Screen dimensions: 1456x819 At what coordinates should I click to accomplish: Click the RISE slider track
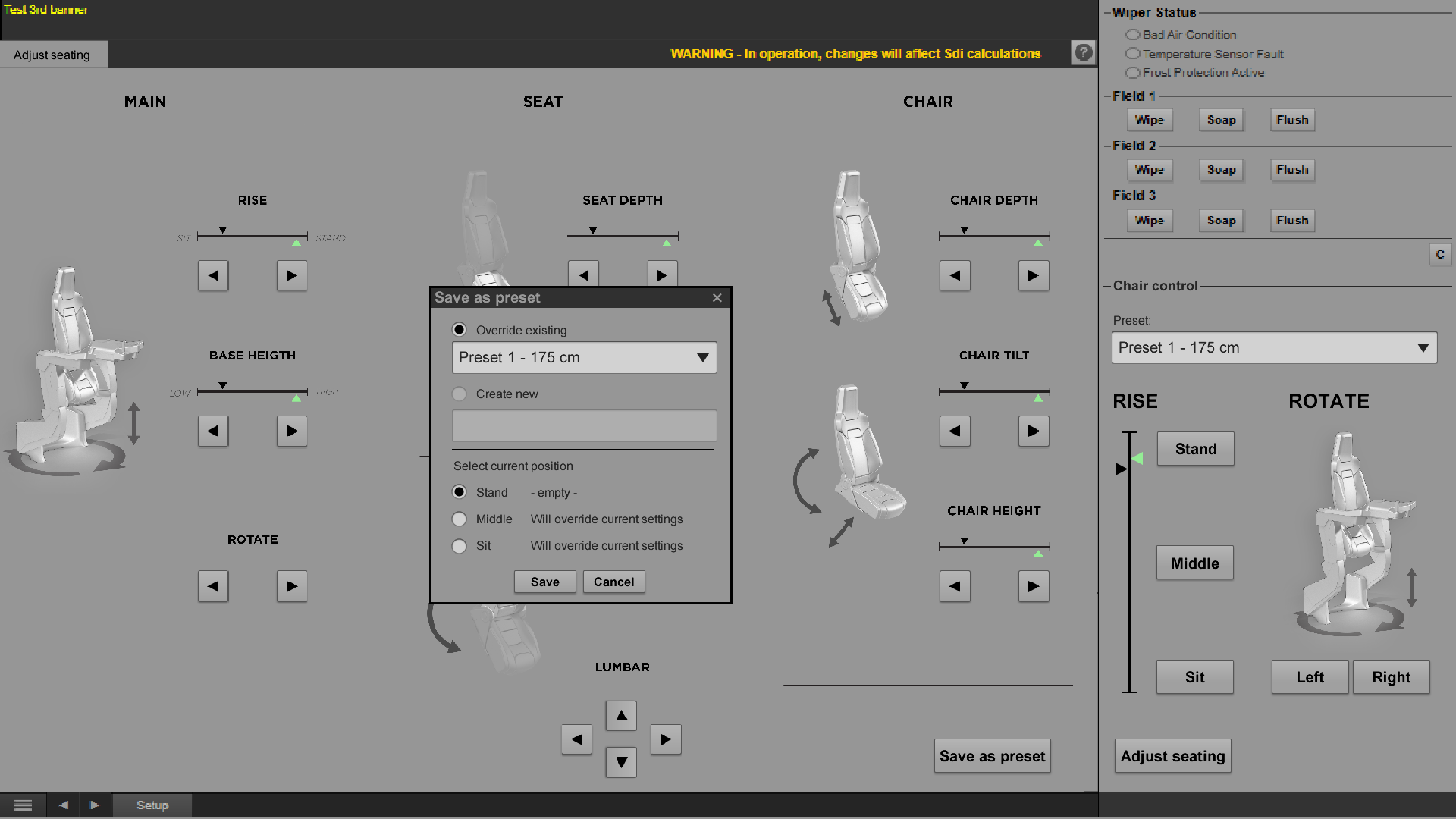coord(253,237)
